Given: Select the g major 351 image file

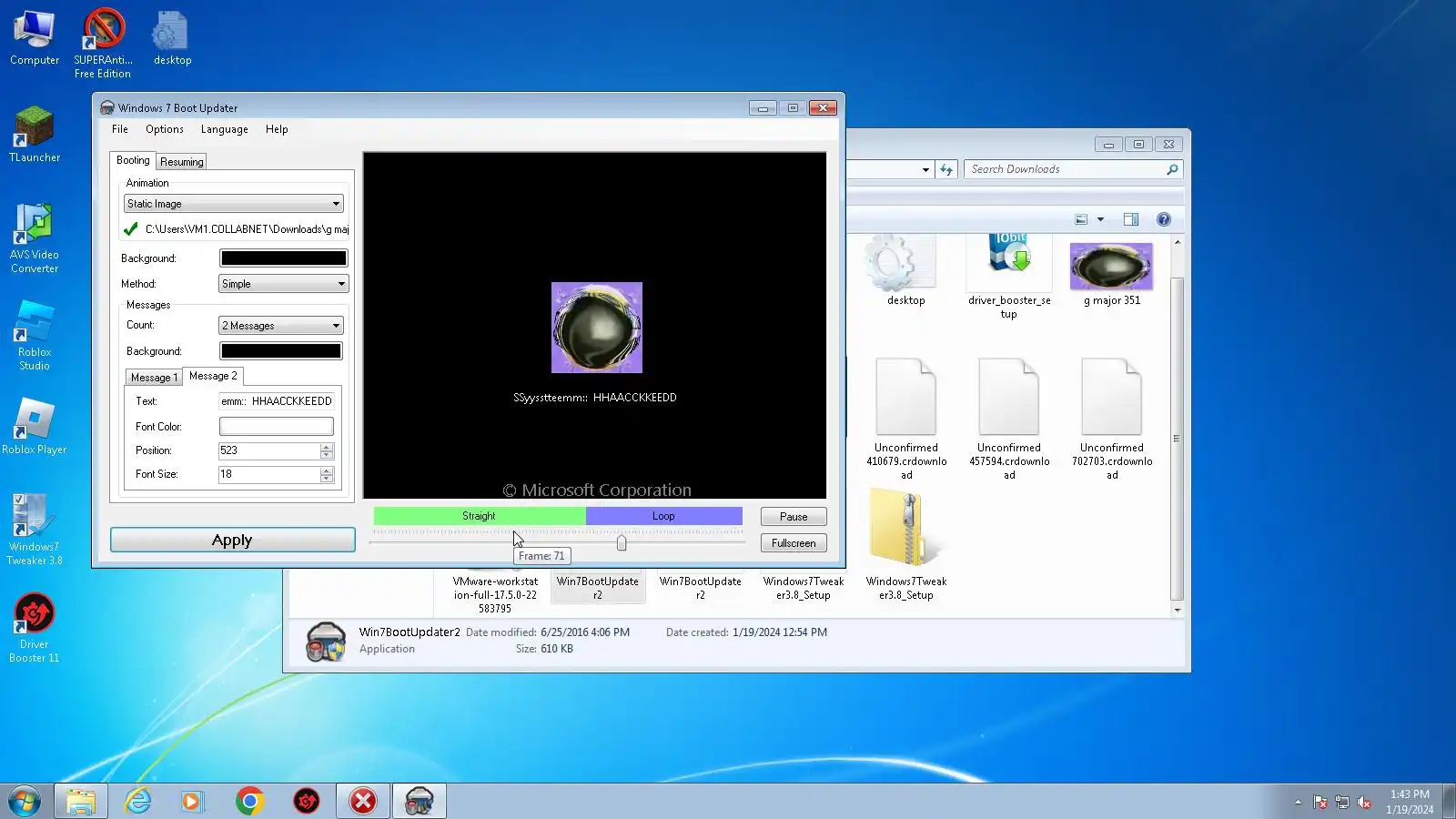Looking at the screenshot, I should 1111,275.
